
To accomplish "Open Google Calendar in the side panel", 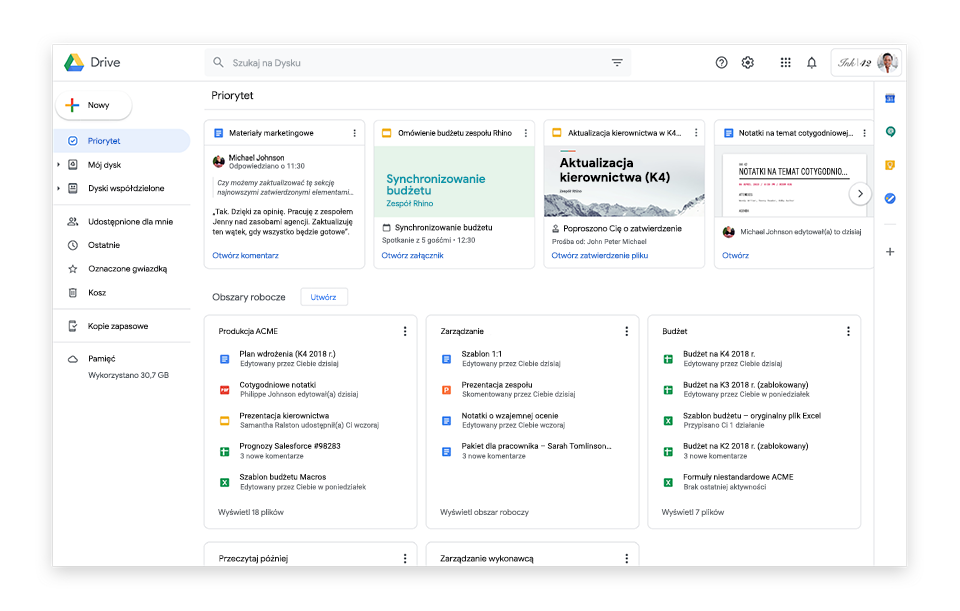I will pos(890,99).
